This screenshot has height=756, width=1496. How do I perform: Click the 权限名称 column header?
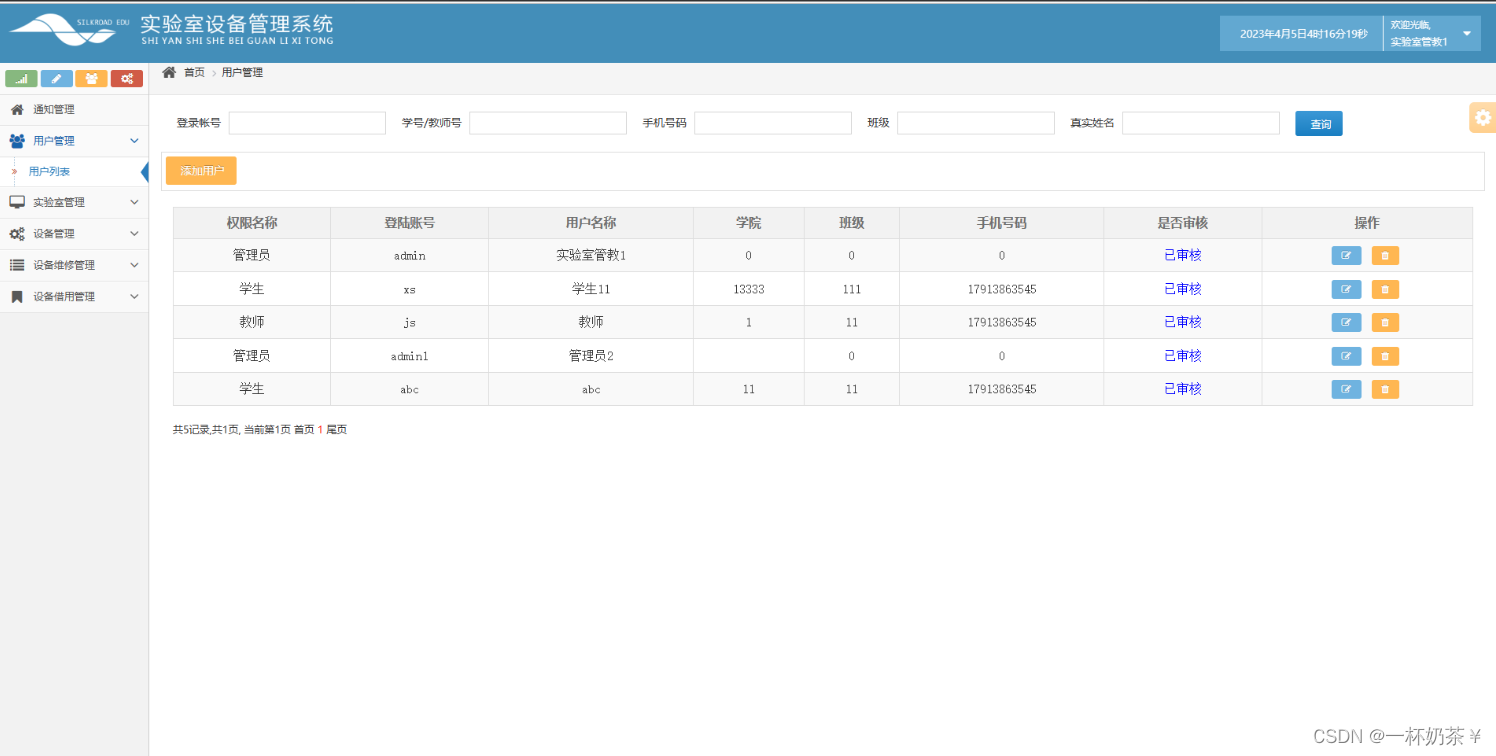coord(252,223)
